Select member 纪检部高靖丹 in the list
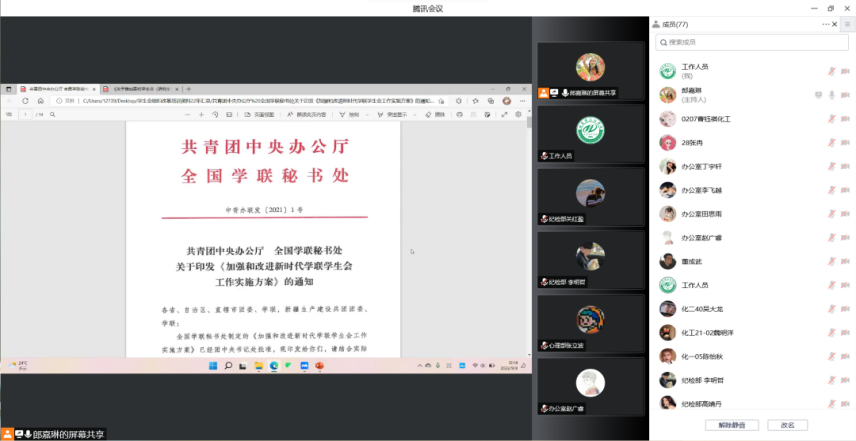 pos(752,403)
